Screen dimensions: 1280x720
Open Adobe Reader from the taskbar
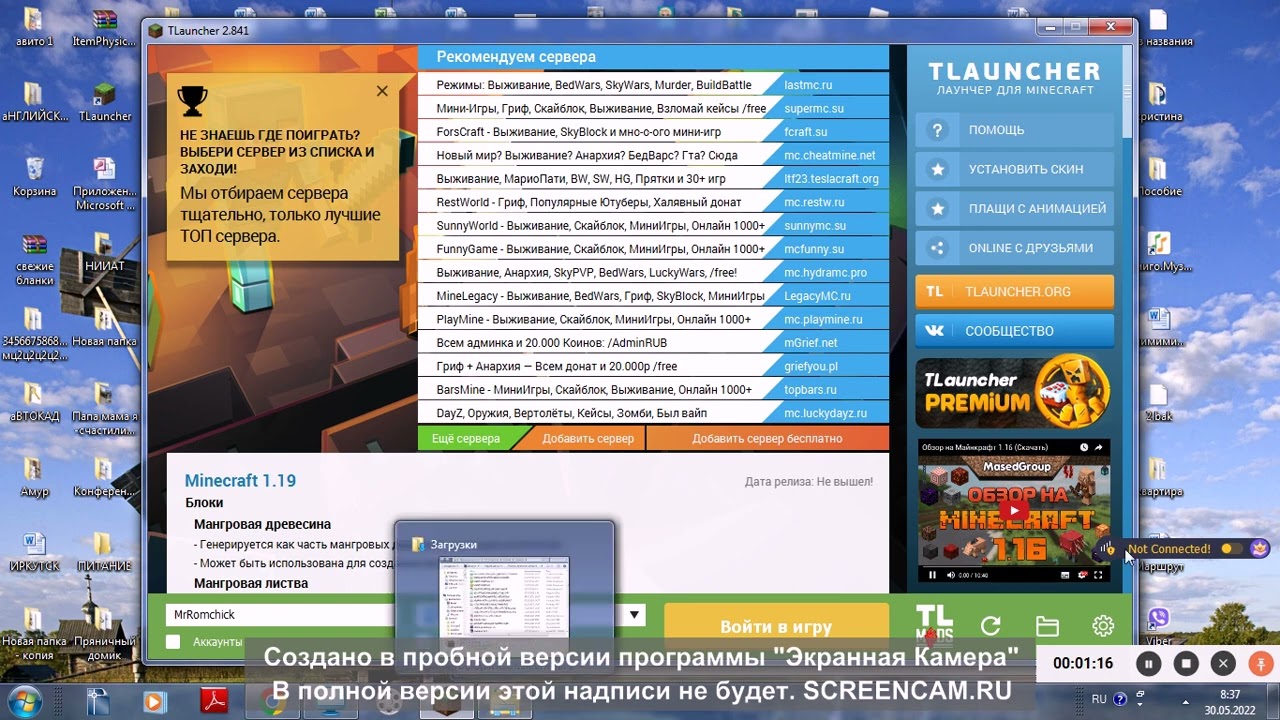pyautogui.click(x=215, y=701)
